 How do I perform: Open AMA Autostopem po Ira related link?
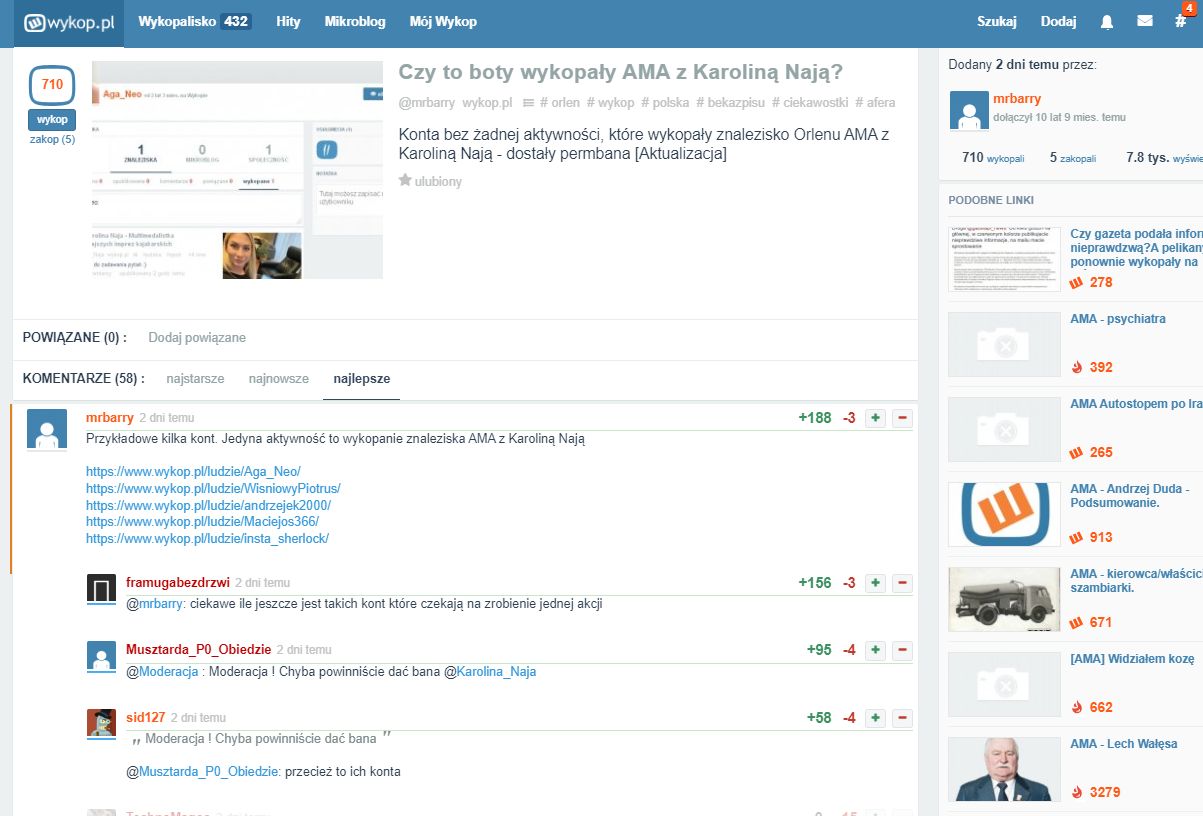coord(1136,404)
